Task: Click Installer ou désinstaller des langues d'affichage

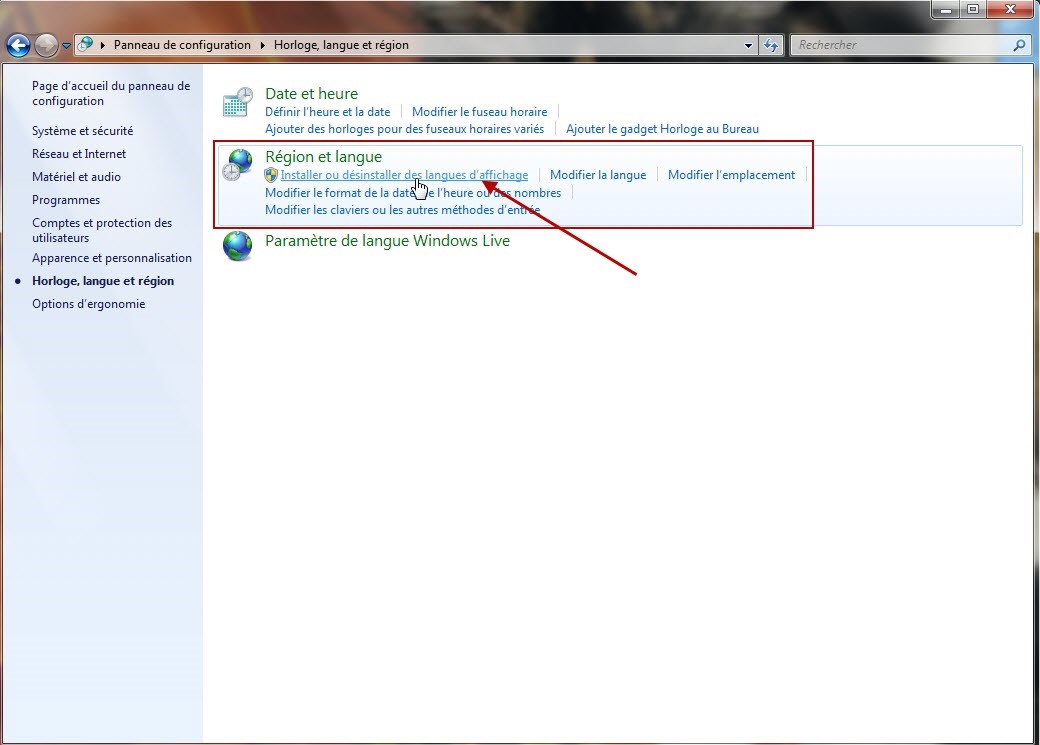Action: point(404,174)
